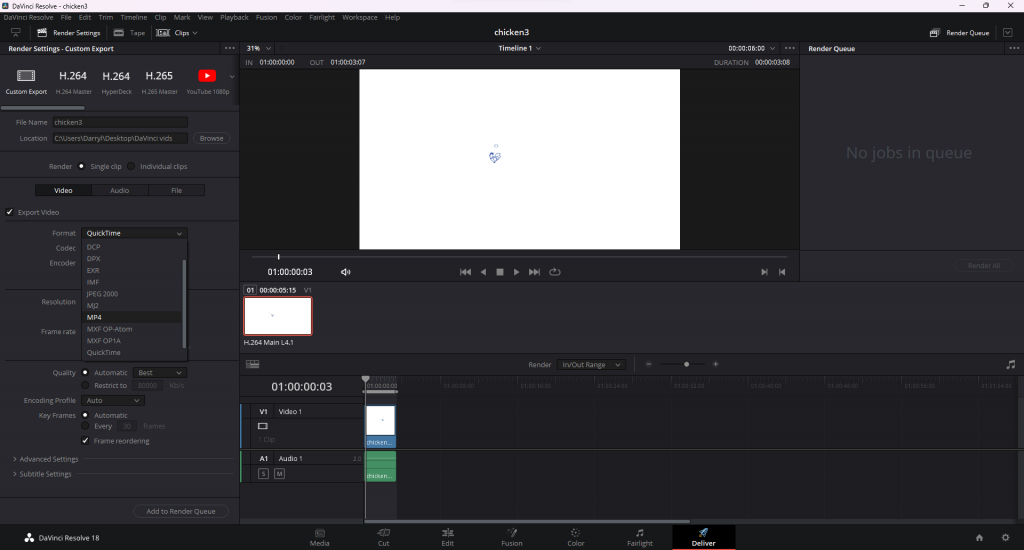Image resolution: width=1024 pixels, height=550 pixels.
Task: Choose DPX from the format list
Action: pos(133,259)
